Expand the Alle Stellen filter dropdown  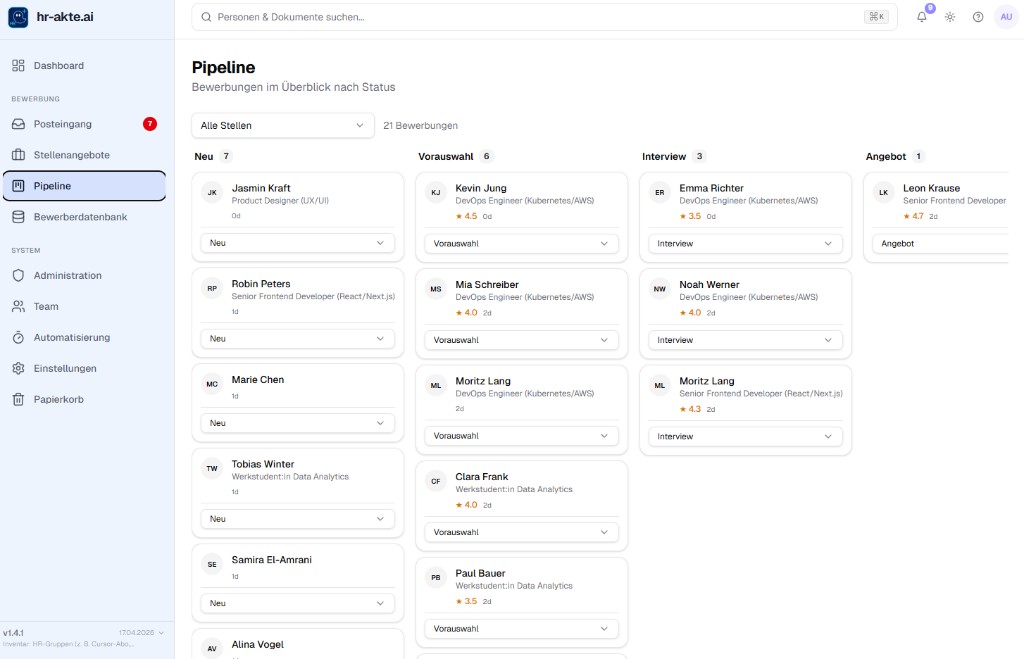tap(282, 125)
